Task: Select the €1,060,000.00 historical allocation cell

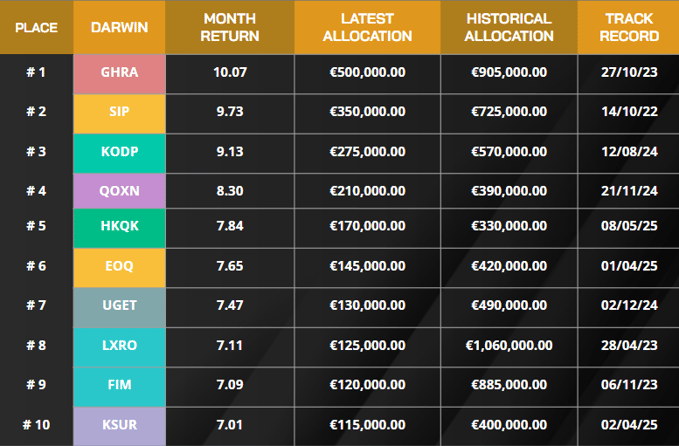Action: click(509, 346)
